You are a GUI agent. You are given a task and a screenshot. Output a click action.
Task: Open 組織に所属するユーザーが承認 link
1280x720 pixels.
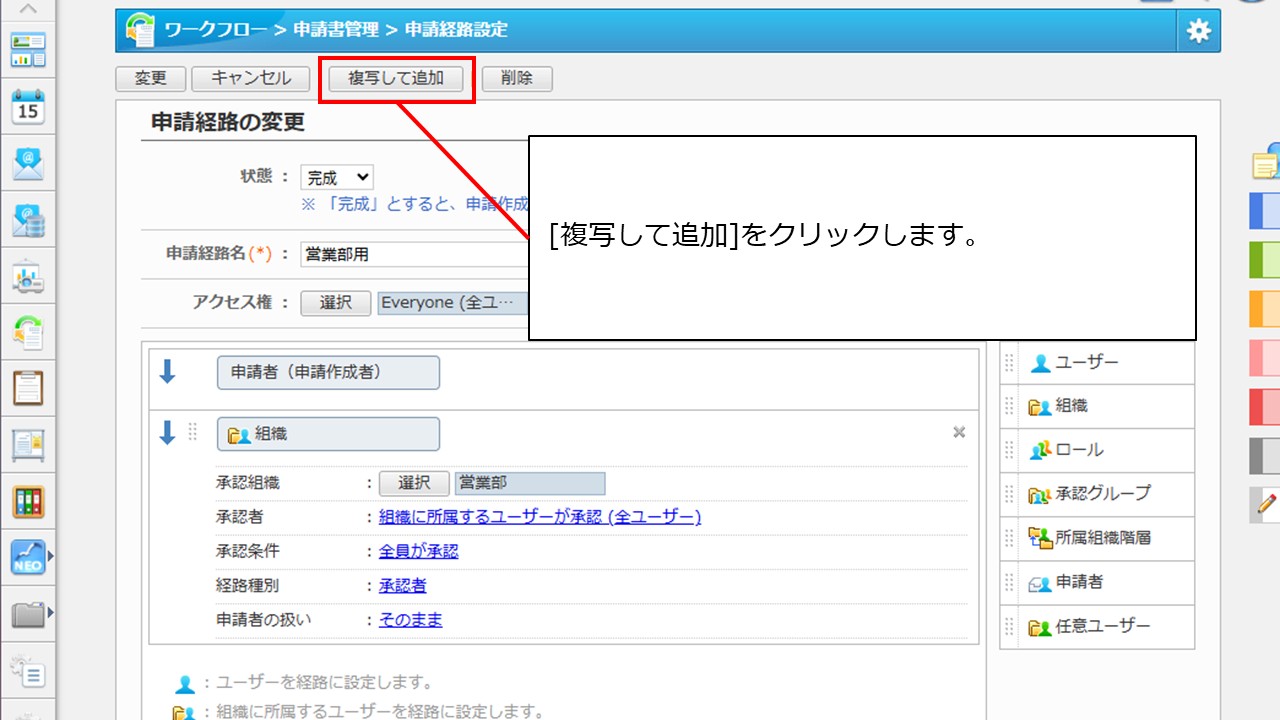coord(540,517)
